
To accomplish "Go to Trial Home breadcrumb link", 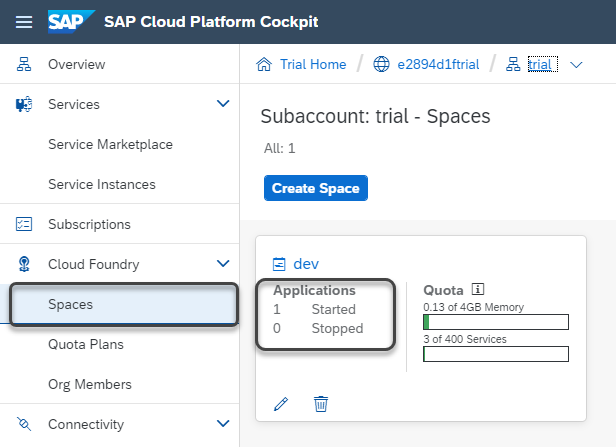I will click(313, 64).
